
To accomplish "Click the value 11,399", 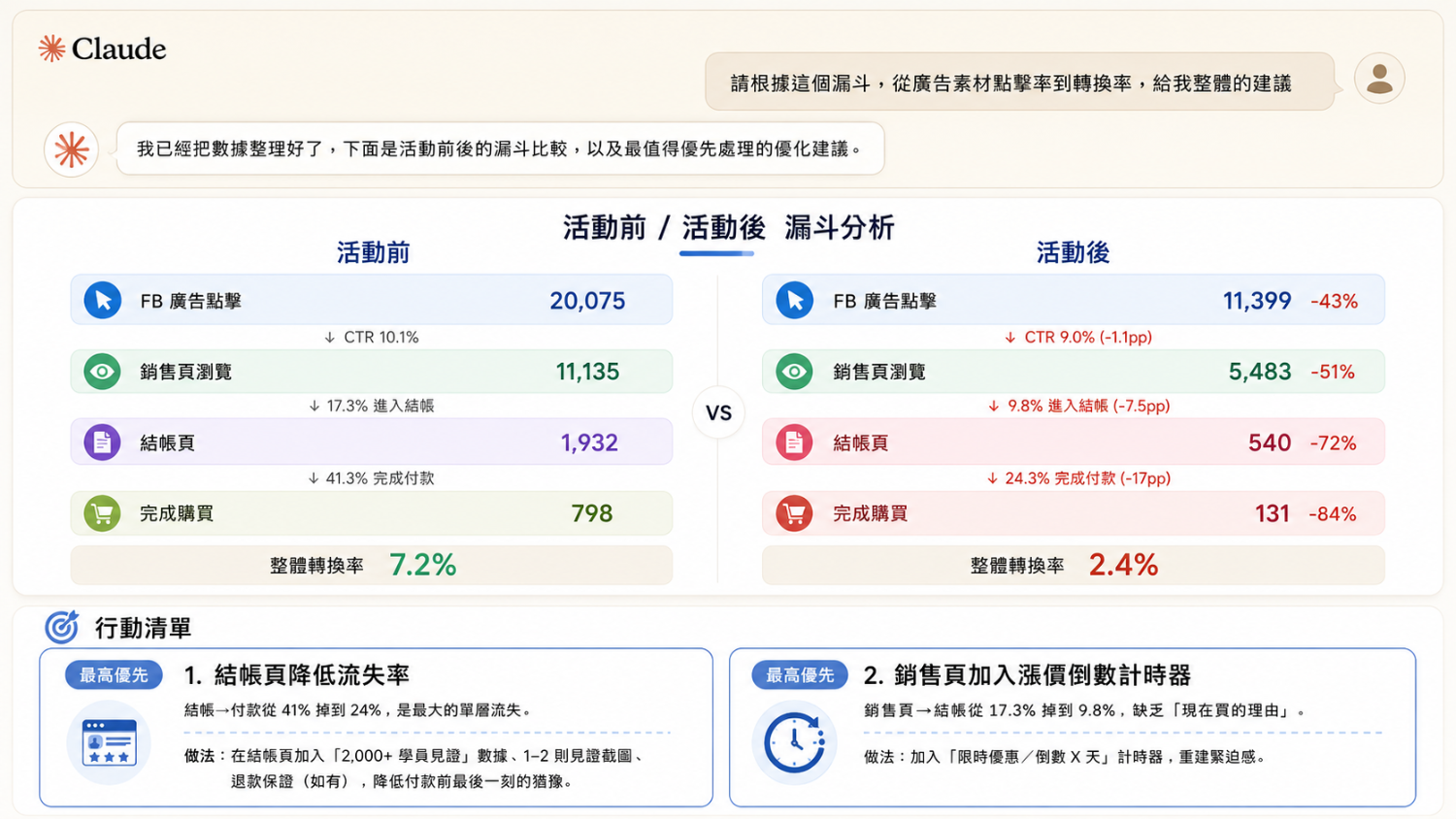I will pos(1257,301).
